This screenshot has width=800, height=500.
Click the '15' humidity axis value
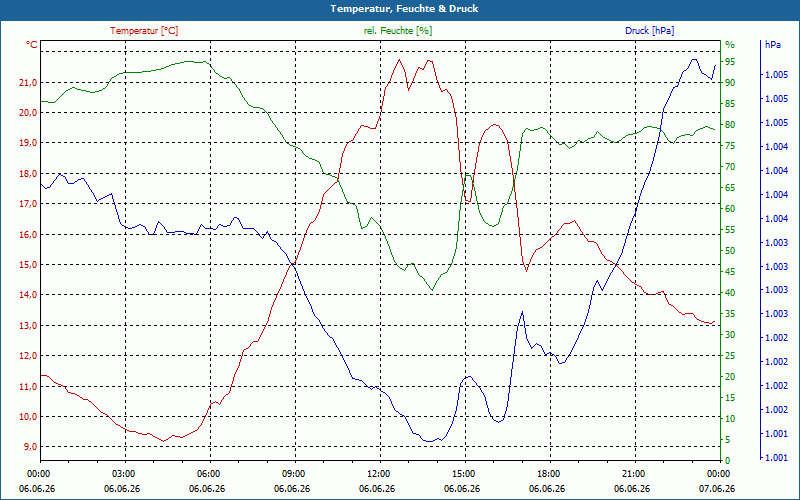click(x=730, y=397)
